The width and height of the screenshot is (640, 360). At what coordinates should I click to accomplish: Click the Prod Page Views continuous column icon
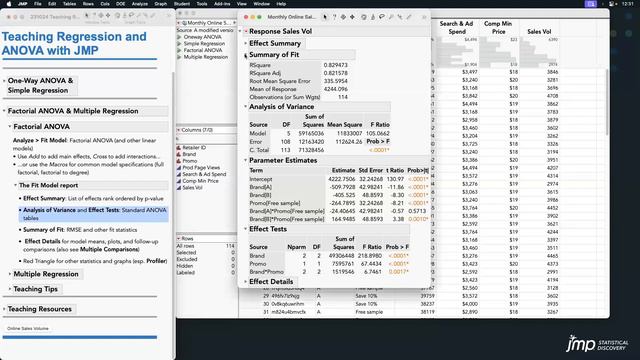pyautogui.click(x=179, y=168)
